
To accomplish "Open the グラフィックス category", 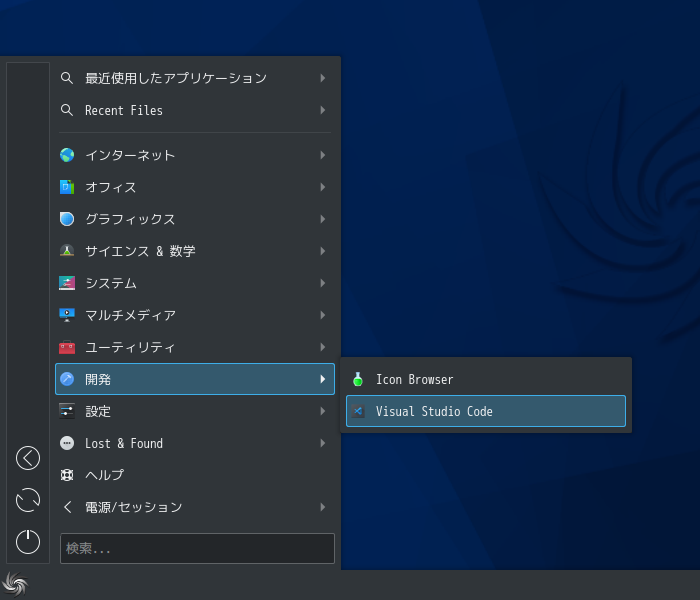I will (195, 219).
